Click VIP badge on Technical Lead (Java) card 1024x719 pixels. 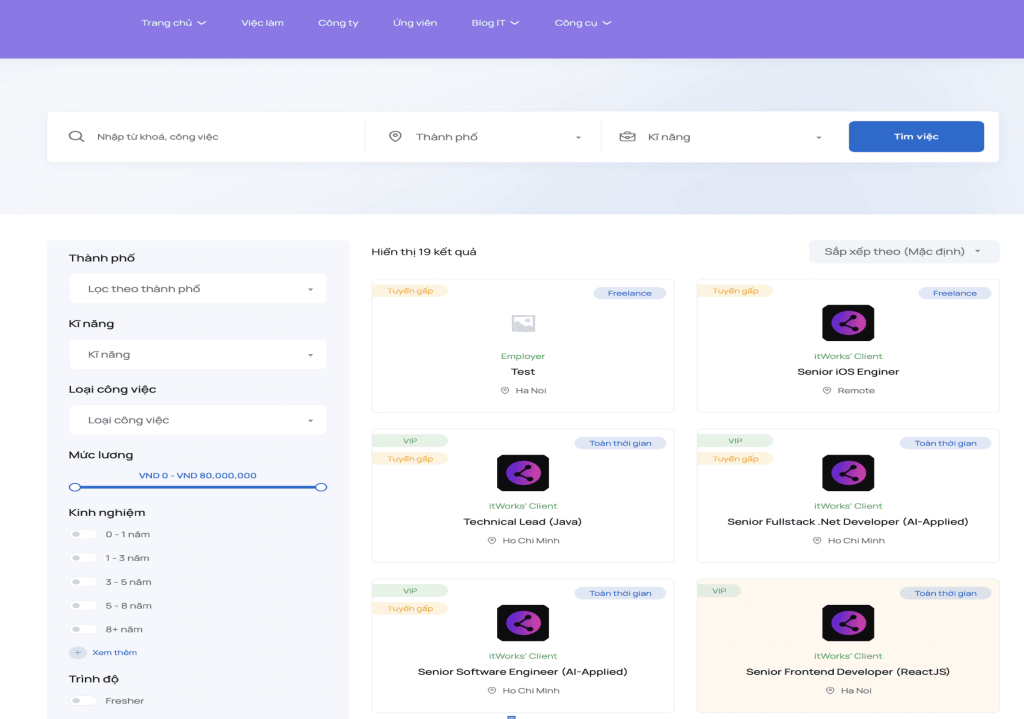click(410, 441)
